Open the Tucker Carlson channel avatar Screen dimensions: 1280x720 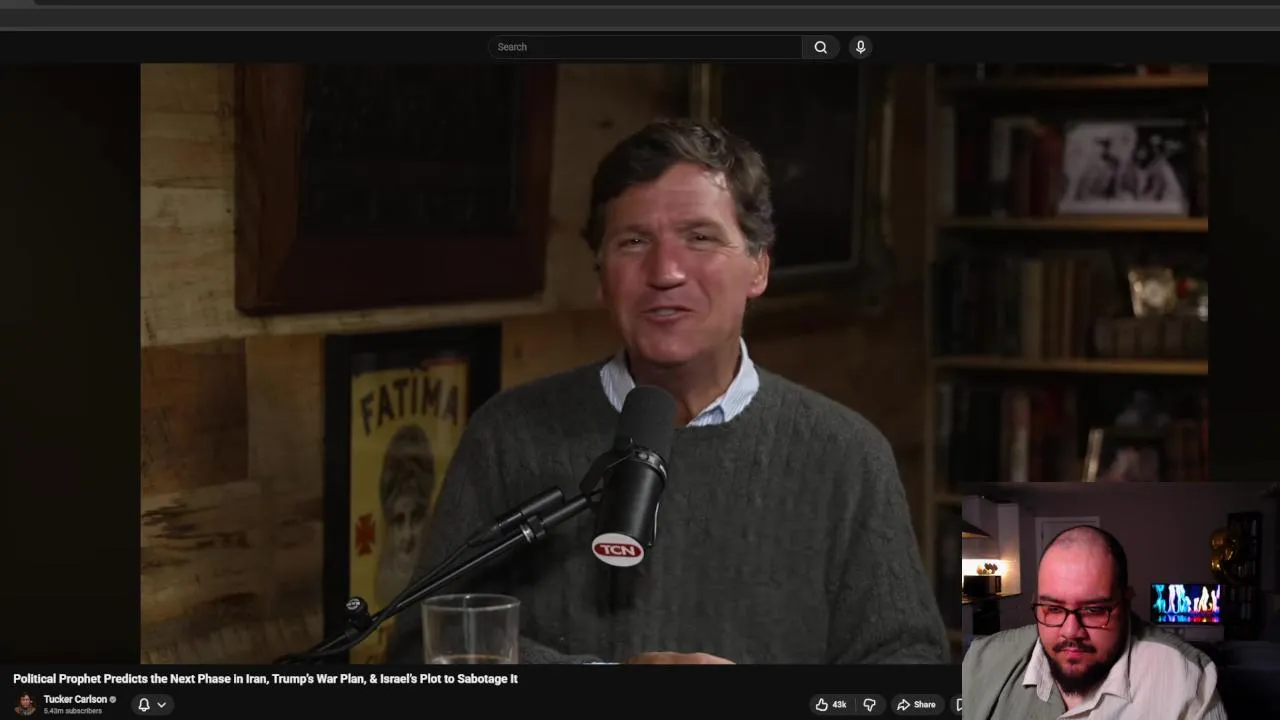click(x=25, y=704)
